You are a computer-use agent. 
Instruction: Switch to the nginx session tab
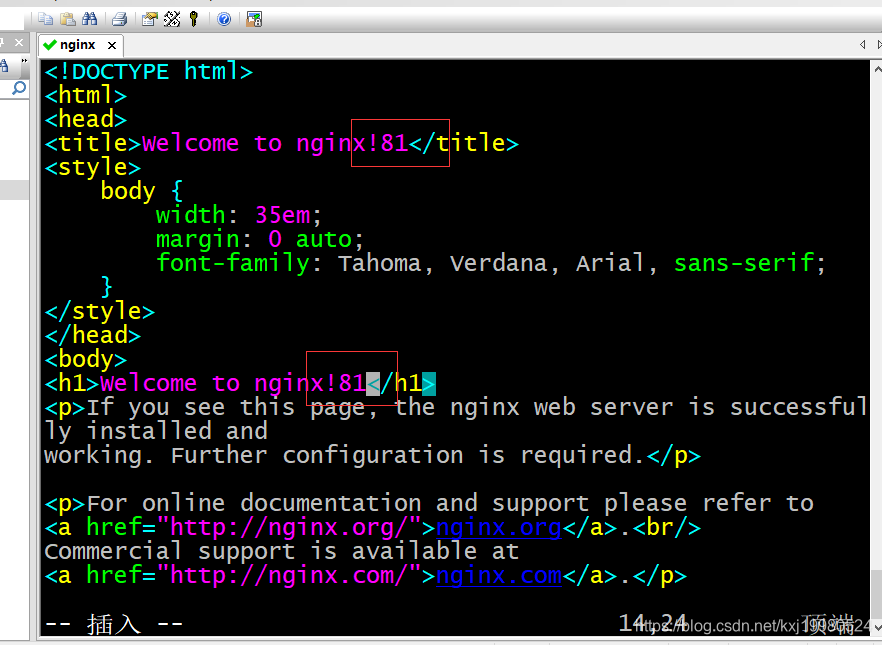coord(78,44)
